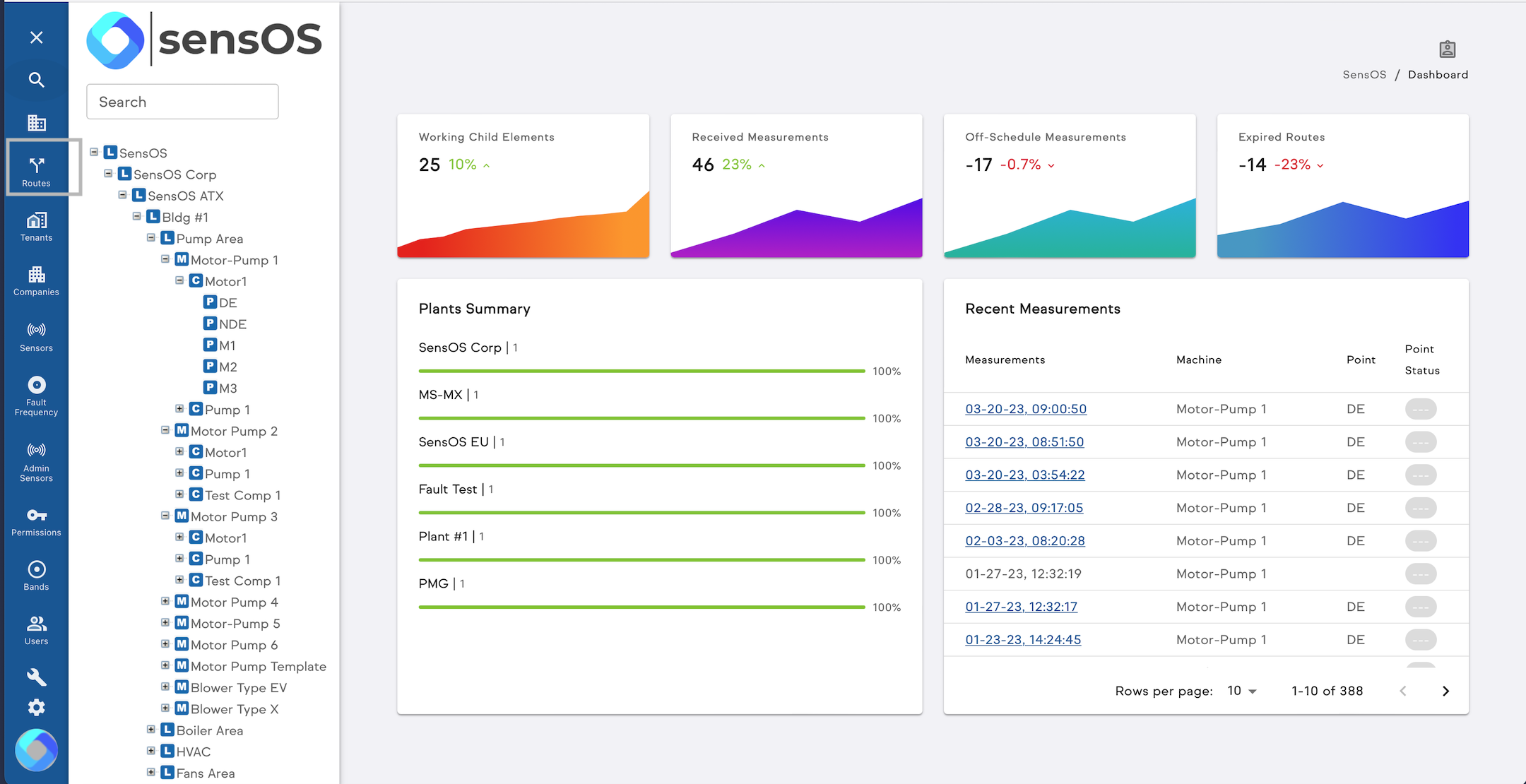Select point M1 in tree
The image size is (1526, 784).
pos(220,345)
